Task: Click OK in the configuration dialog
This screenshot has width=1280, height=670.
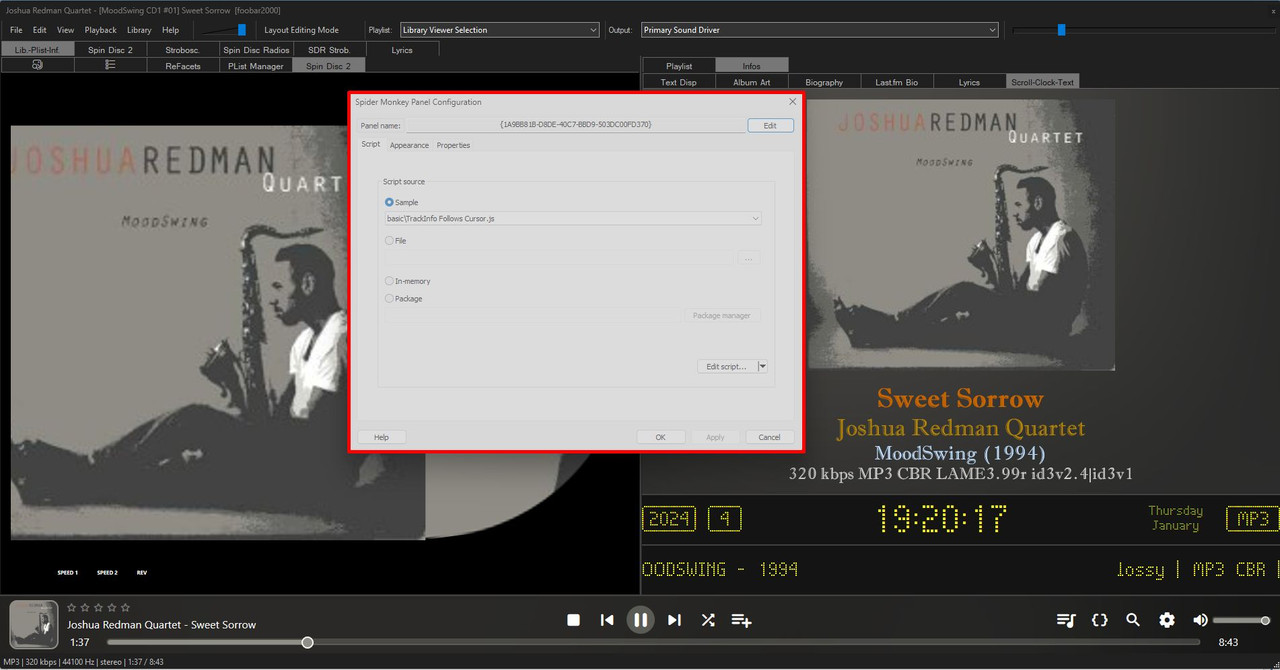Action: (660, 437)
